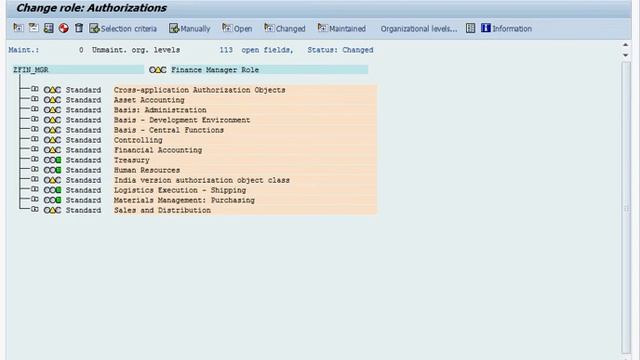The image size is (640, 360).
Task: Select India version authorization object class text
Action: click(x=202, y=180)
